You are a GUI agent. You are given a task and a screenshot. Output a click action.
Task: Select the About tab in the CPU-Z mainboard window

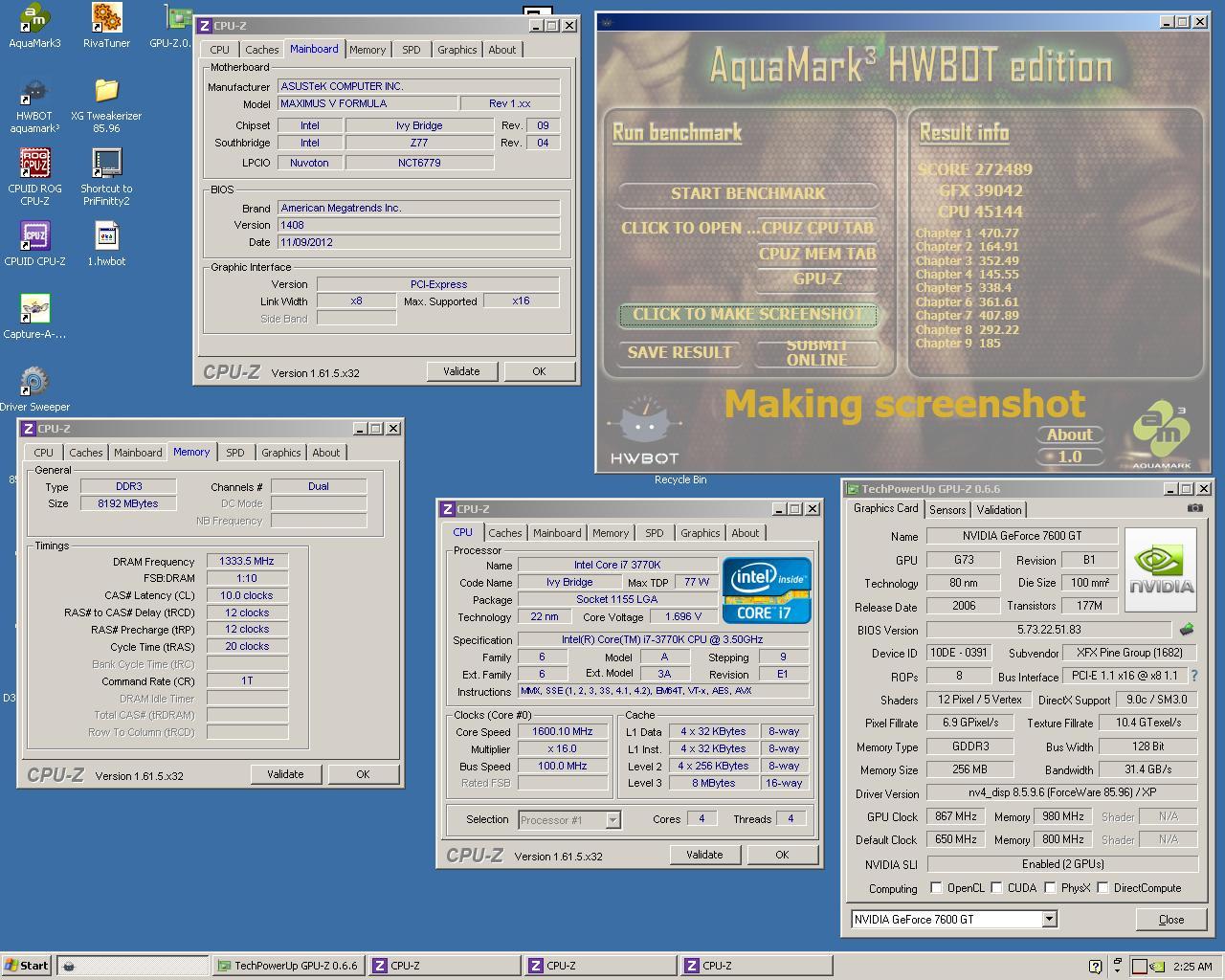tap(502, 50)
